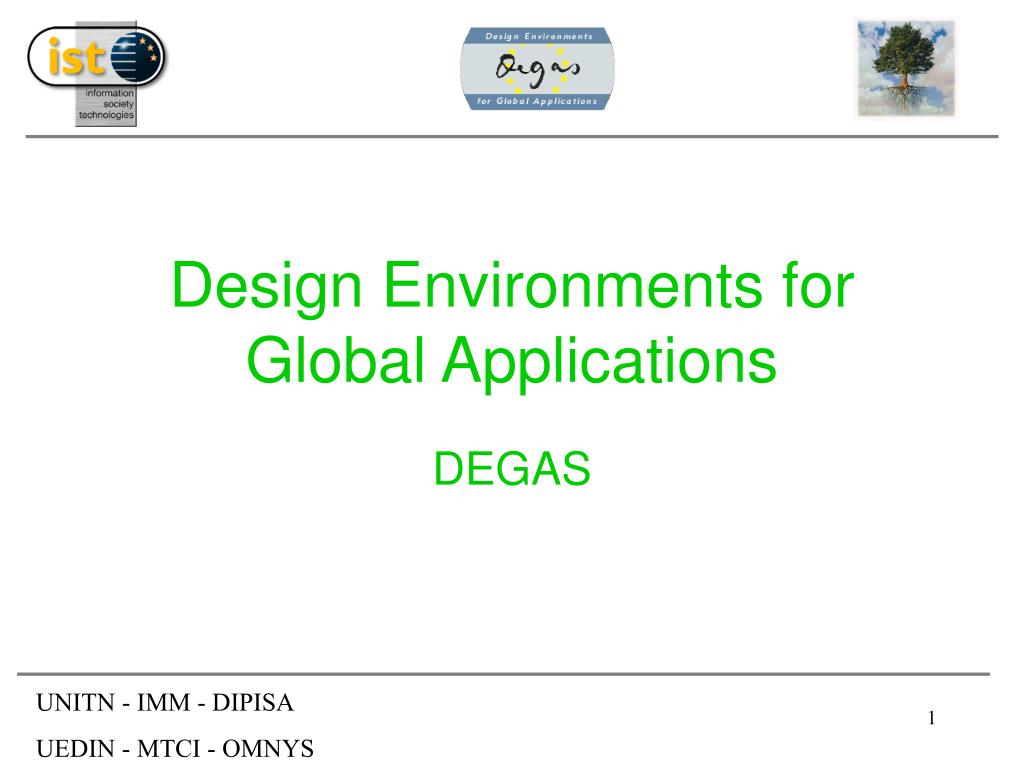Click the IST information society technologies logo
Viewport: 1024px width, 768px height.
pyautogui.click(x=96, y=73)
